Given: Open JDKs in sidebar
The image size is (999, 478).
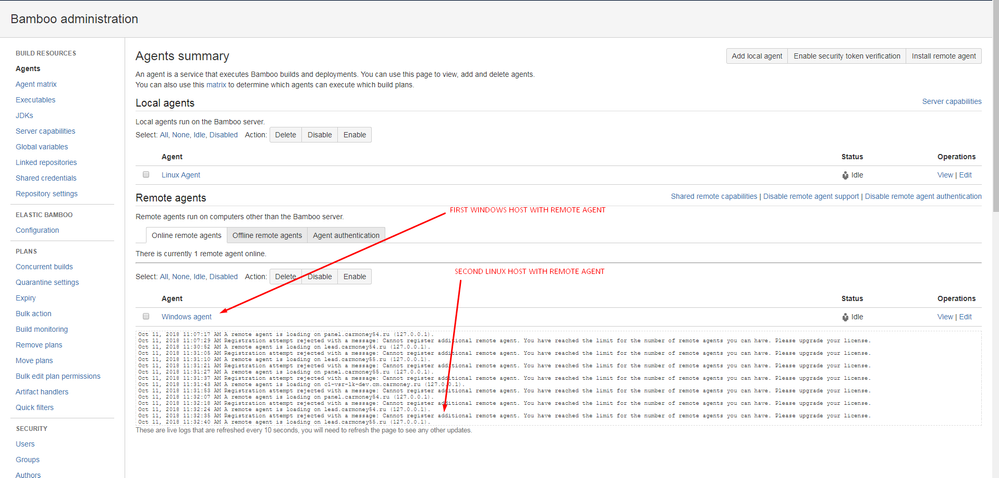Looking at the screenshot, I should (24, 115).
